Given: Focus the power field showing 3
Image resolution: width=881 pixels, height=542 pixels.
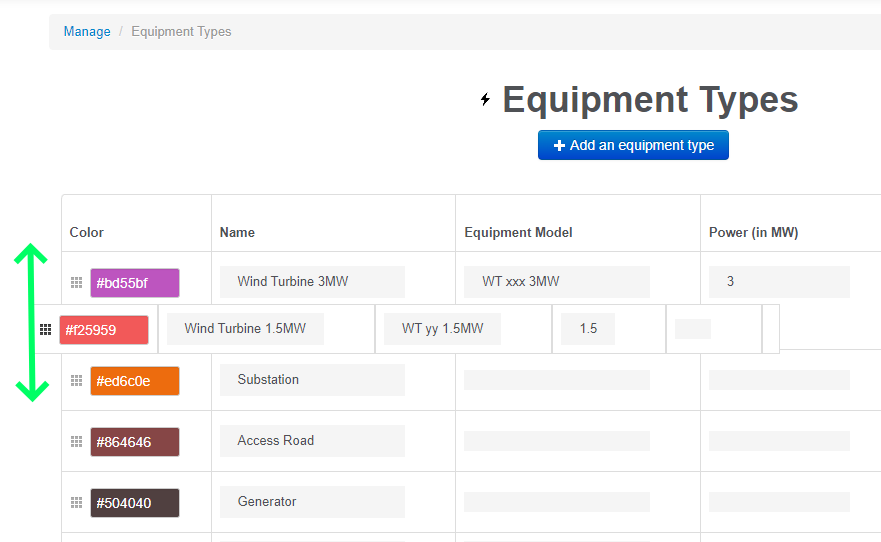Looking at the screenshot, I should tap(778, 282).
